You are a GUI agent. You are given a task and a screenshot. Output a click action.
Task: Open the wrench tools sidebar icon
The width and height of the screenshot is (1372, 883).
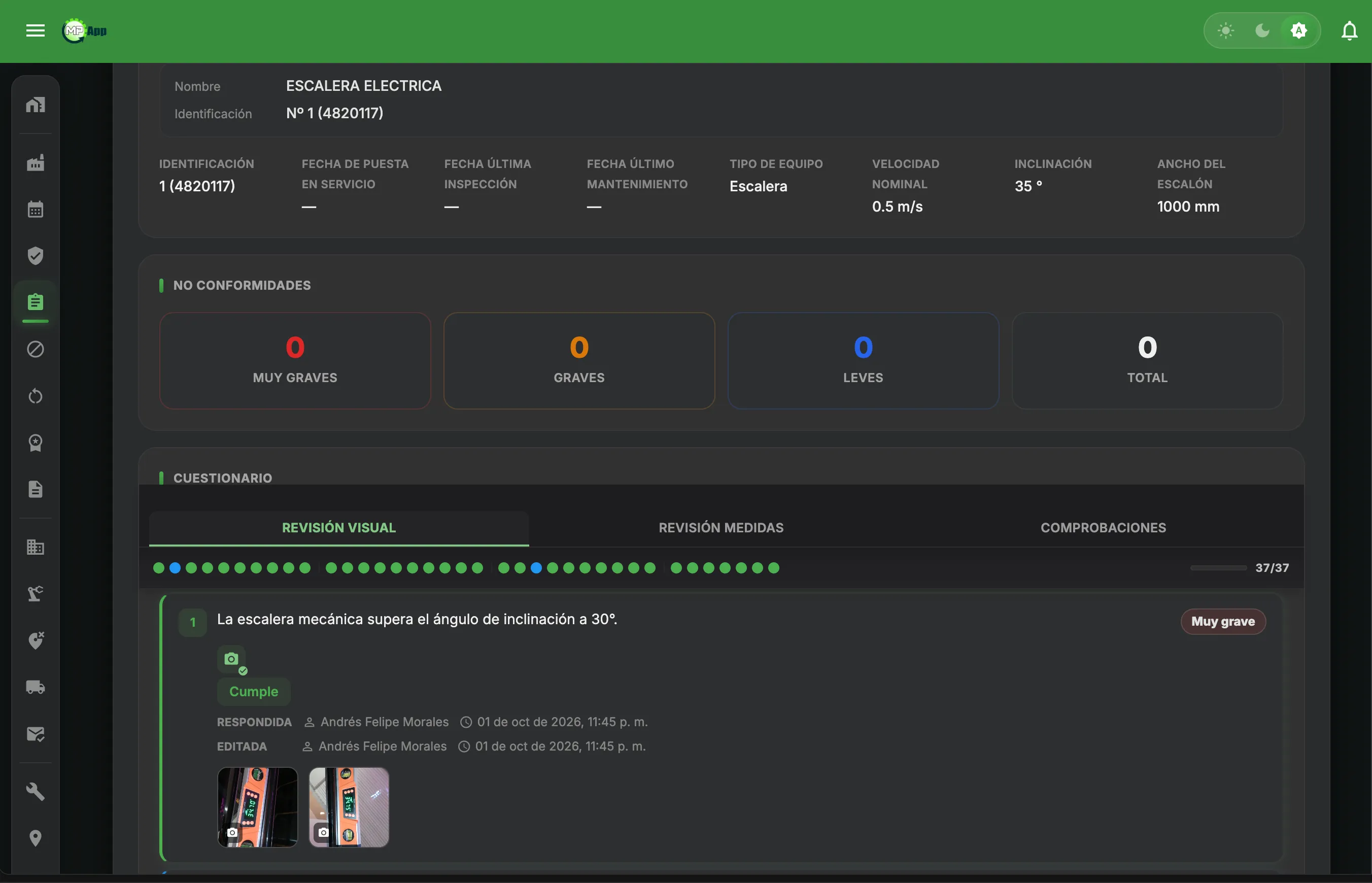36,792
